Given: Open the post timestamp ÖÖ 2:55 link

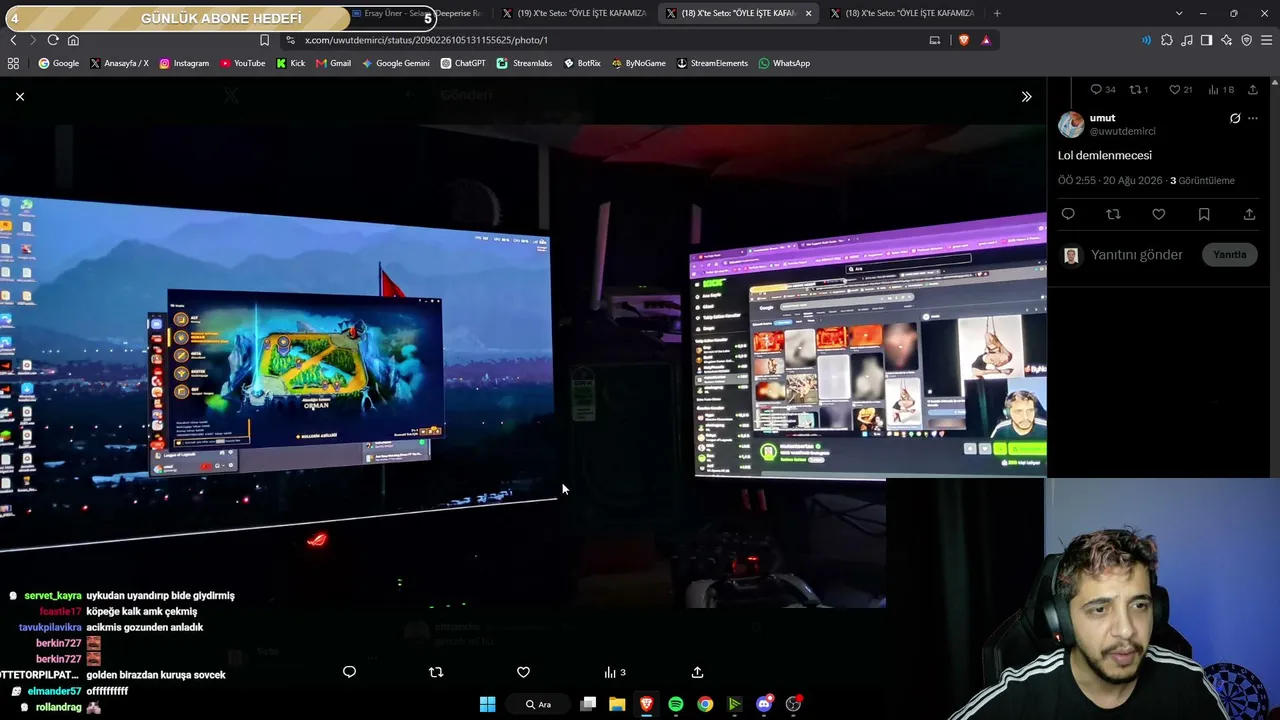Looking at the screenshot, I should click(1110, 181).
